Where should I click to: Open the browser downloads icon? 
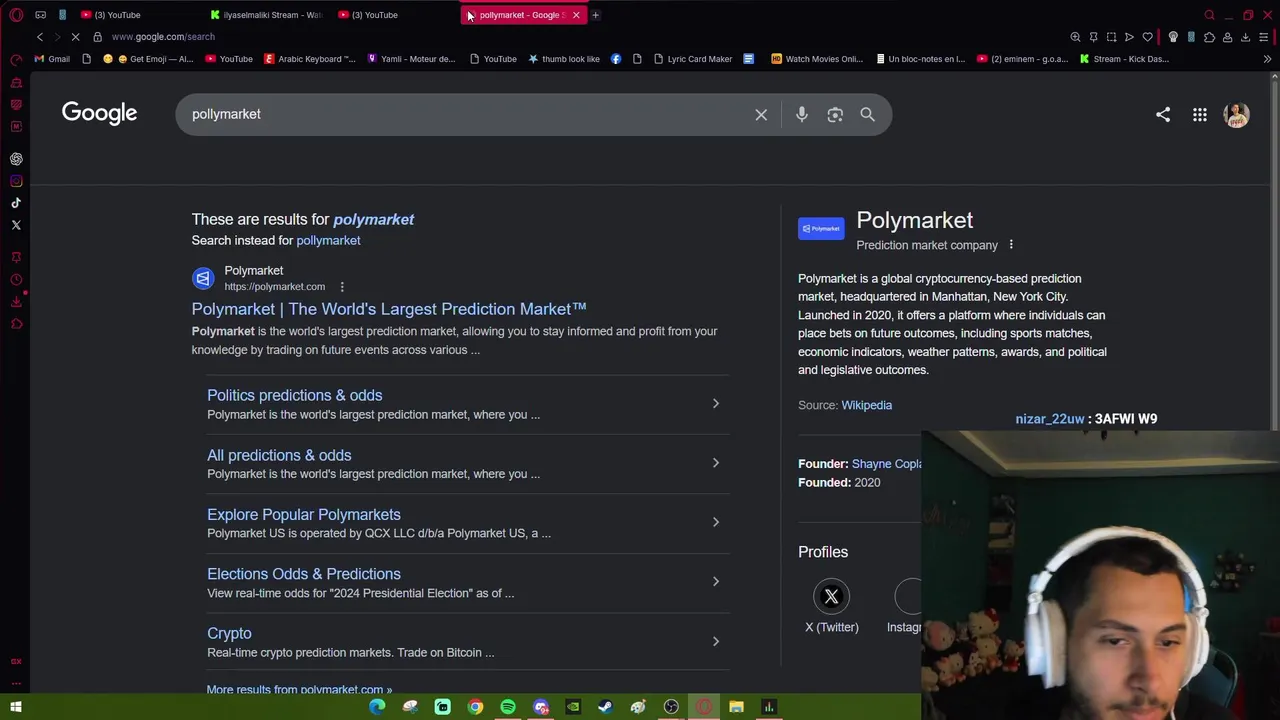[x=1245, y=37]
